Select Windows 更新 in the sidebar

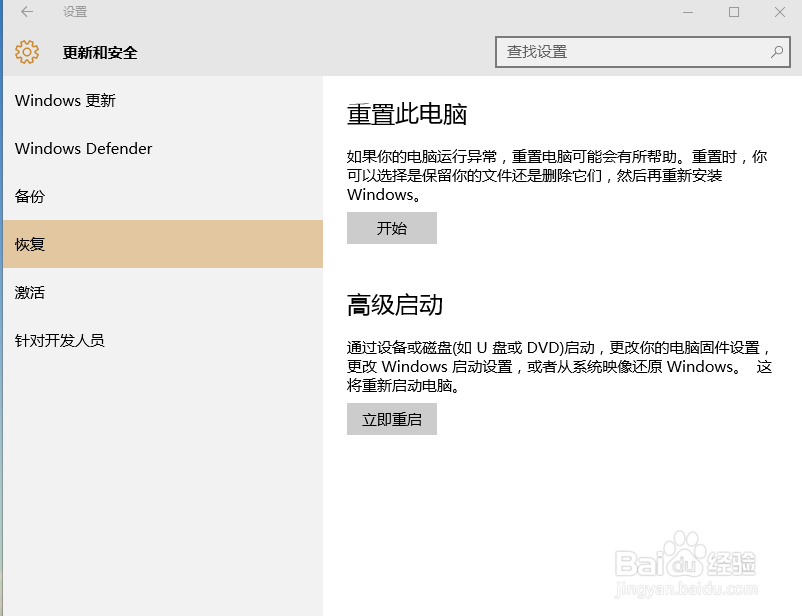[64, 100]
